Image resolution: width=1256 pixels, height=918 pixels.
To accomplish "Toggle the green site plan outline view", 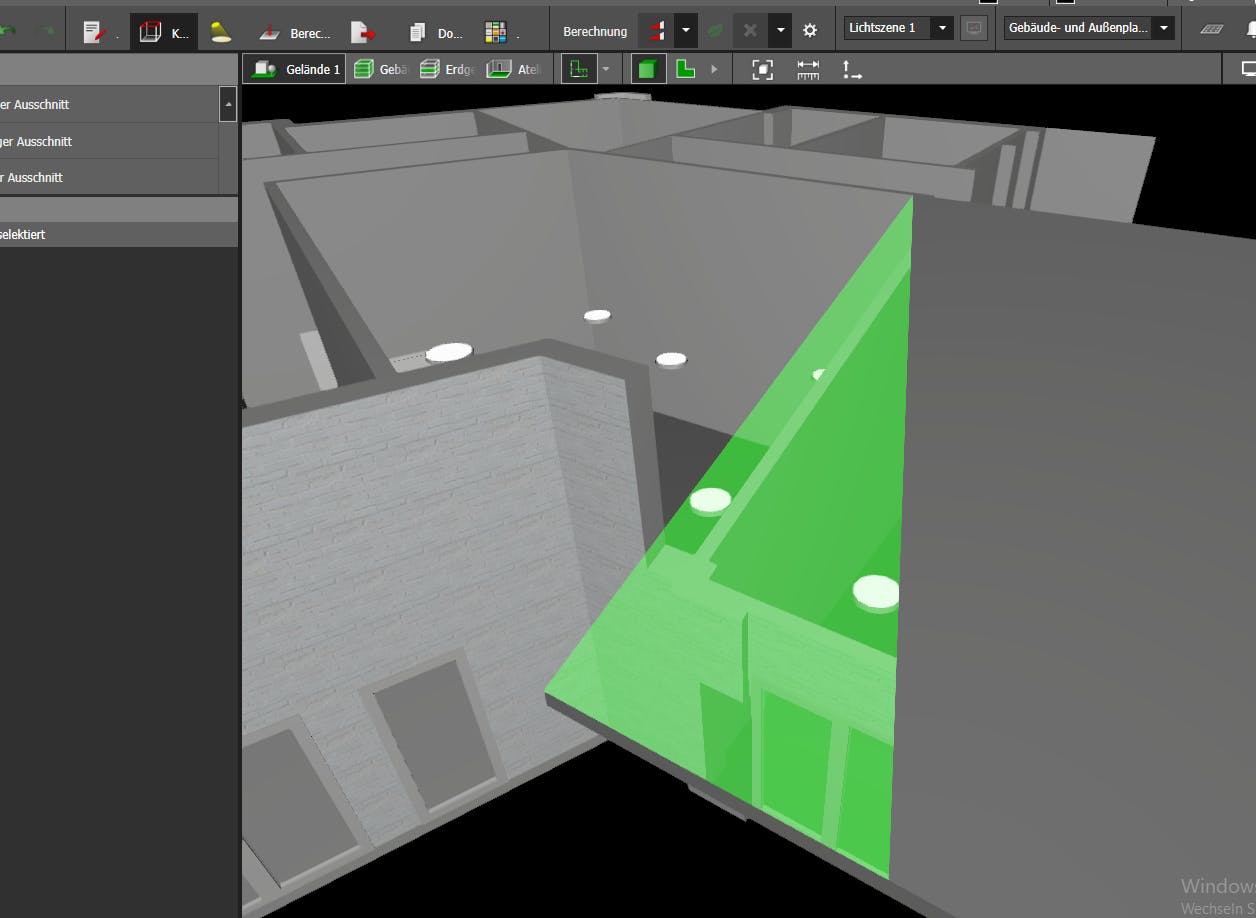I will point(578,69).
